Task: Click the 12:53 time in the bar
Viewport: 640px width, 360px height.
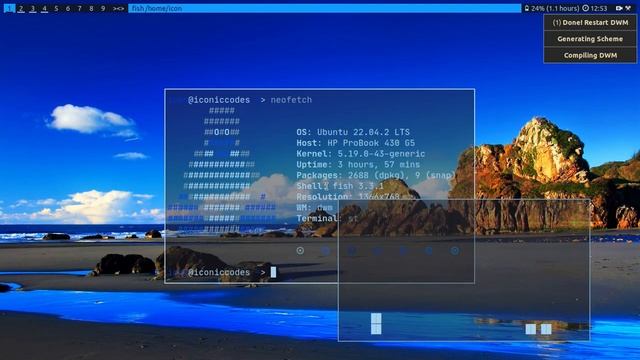Action: pos(599,8)
